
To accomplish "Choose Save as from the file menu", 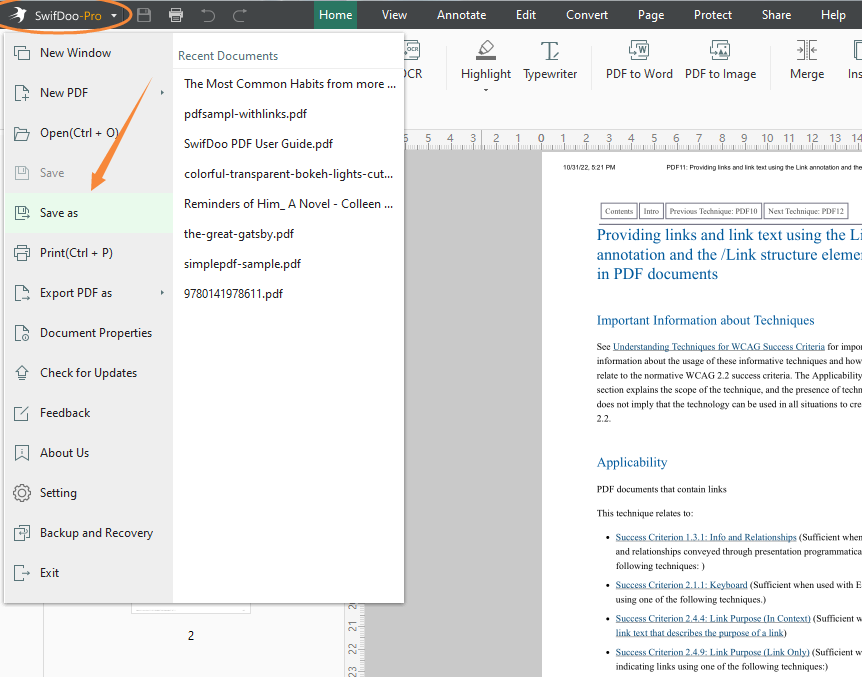I will click(x=89, y=213).
